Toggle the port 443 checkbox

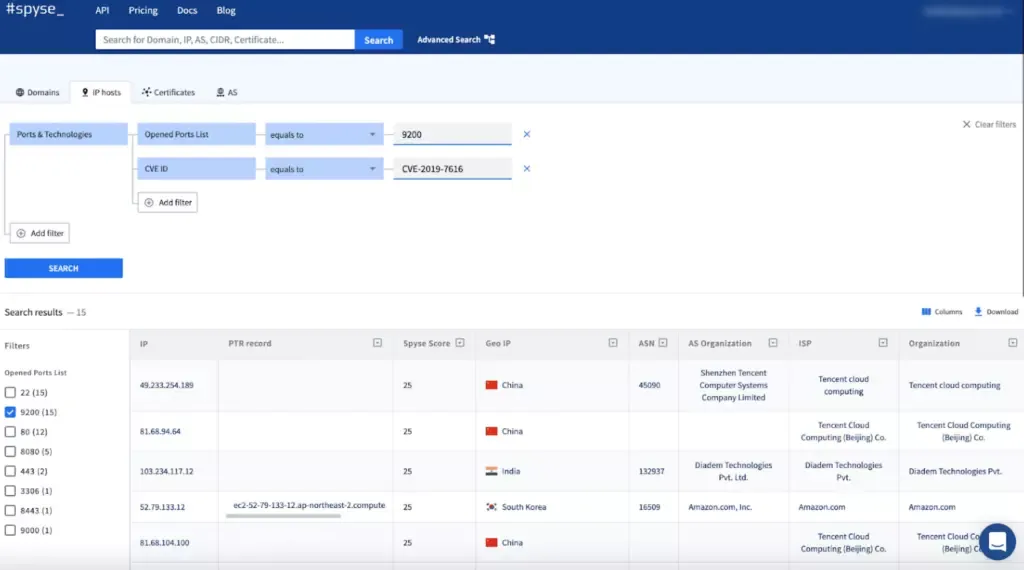[x=10, y=471]
